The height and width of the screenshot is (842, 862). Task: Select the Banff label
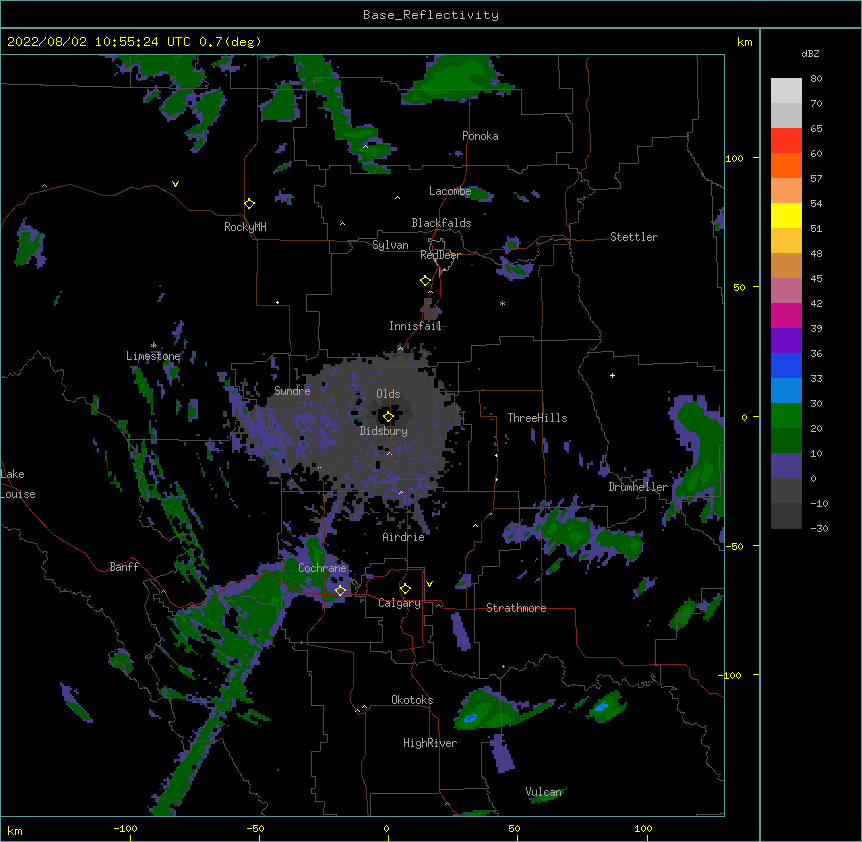coord(124,567)
